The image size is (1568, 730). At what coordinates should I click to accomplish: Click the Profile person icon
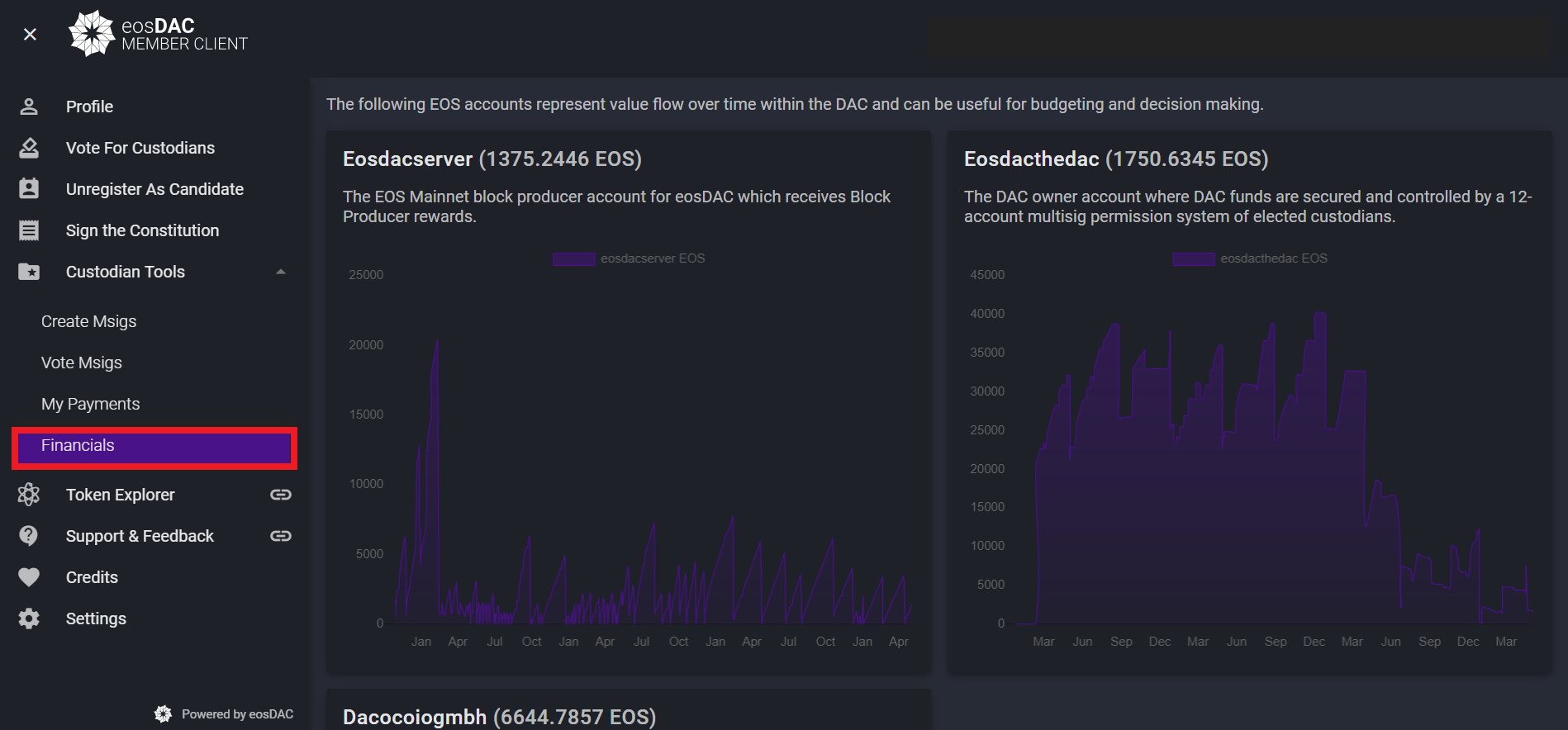click(29, 107)
